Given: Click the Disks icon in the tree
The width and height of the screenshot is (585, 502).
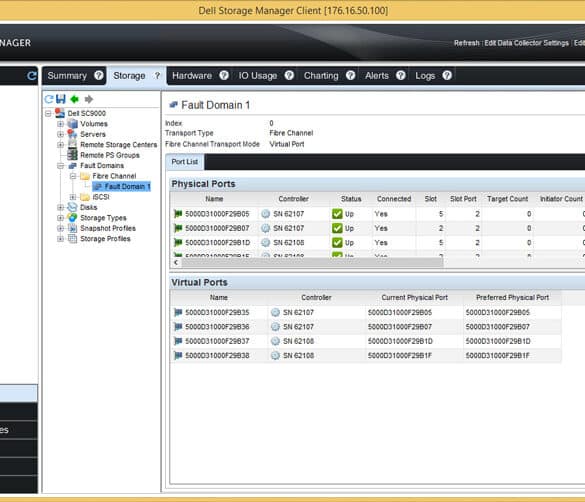Looking at the screenshot, I should click(x=72, y=207).
